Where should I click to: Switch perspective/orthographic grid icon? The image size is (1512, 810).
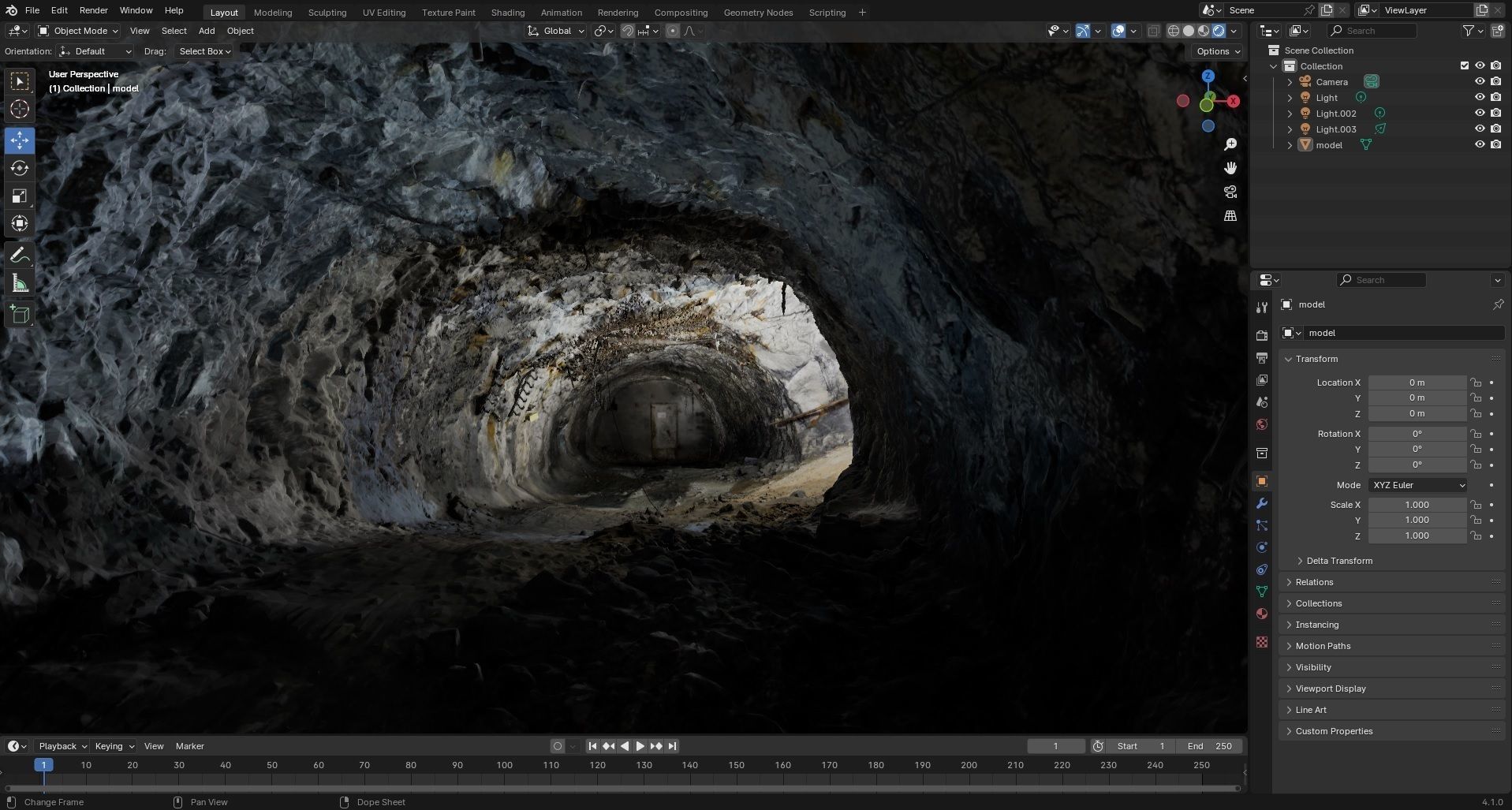click(1230, 215)
